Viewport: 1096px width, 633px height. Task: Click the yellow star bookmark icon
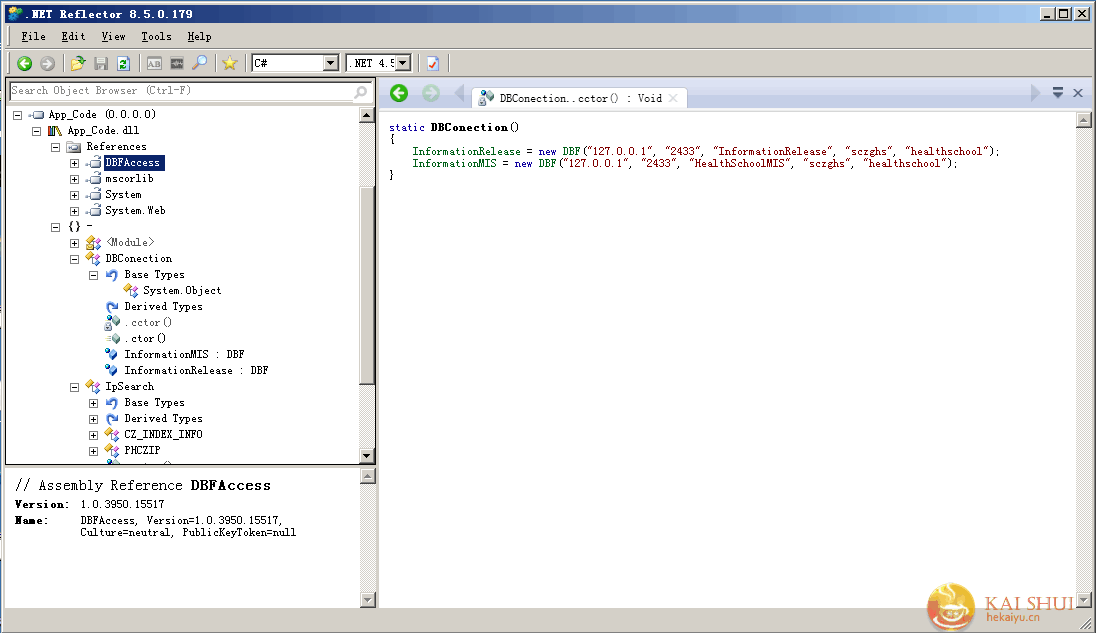229,64
